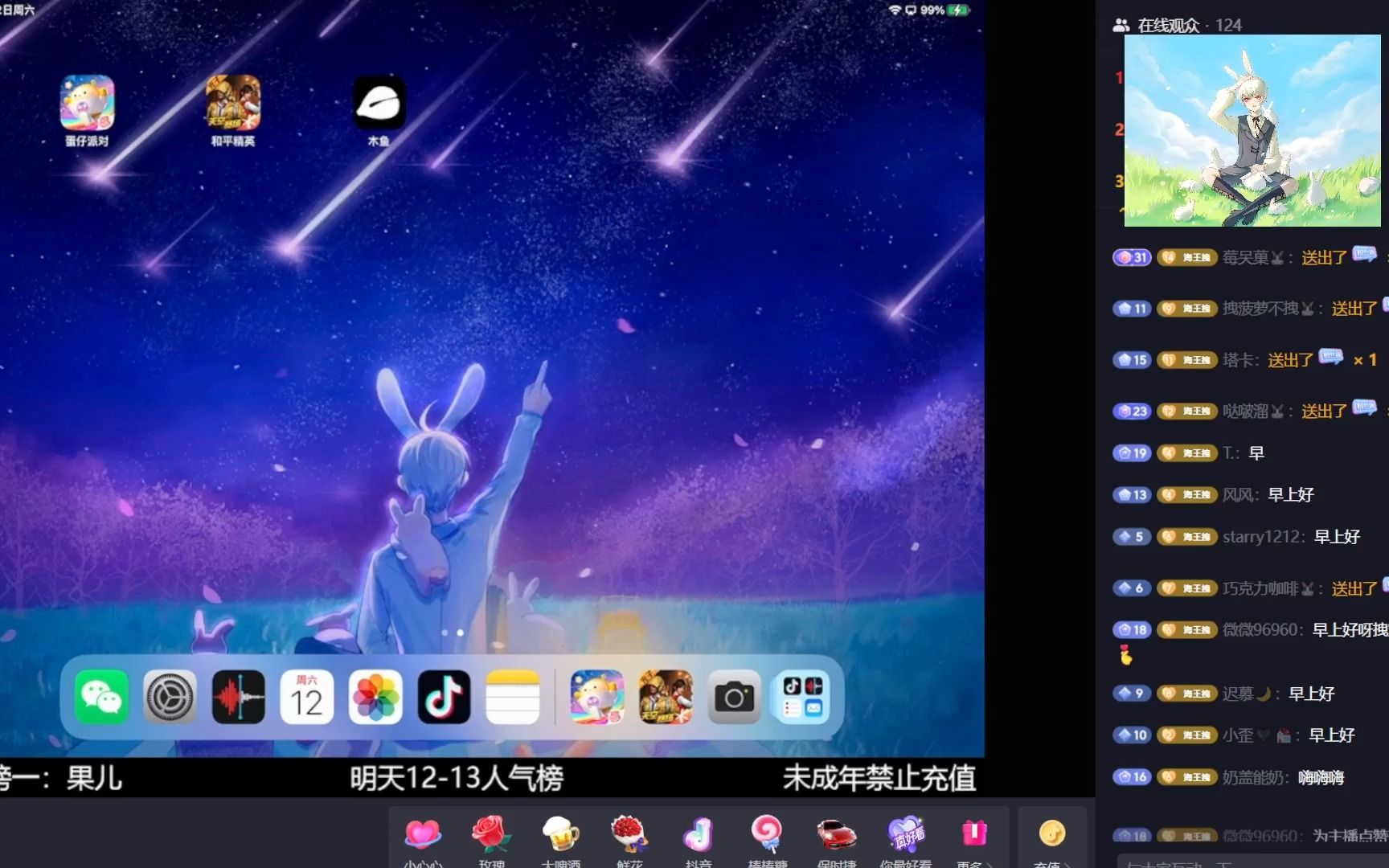
Task: Send the 你最好看 gift
Action: [906, 836]
